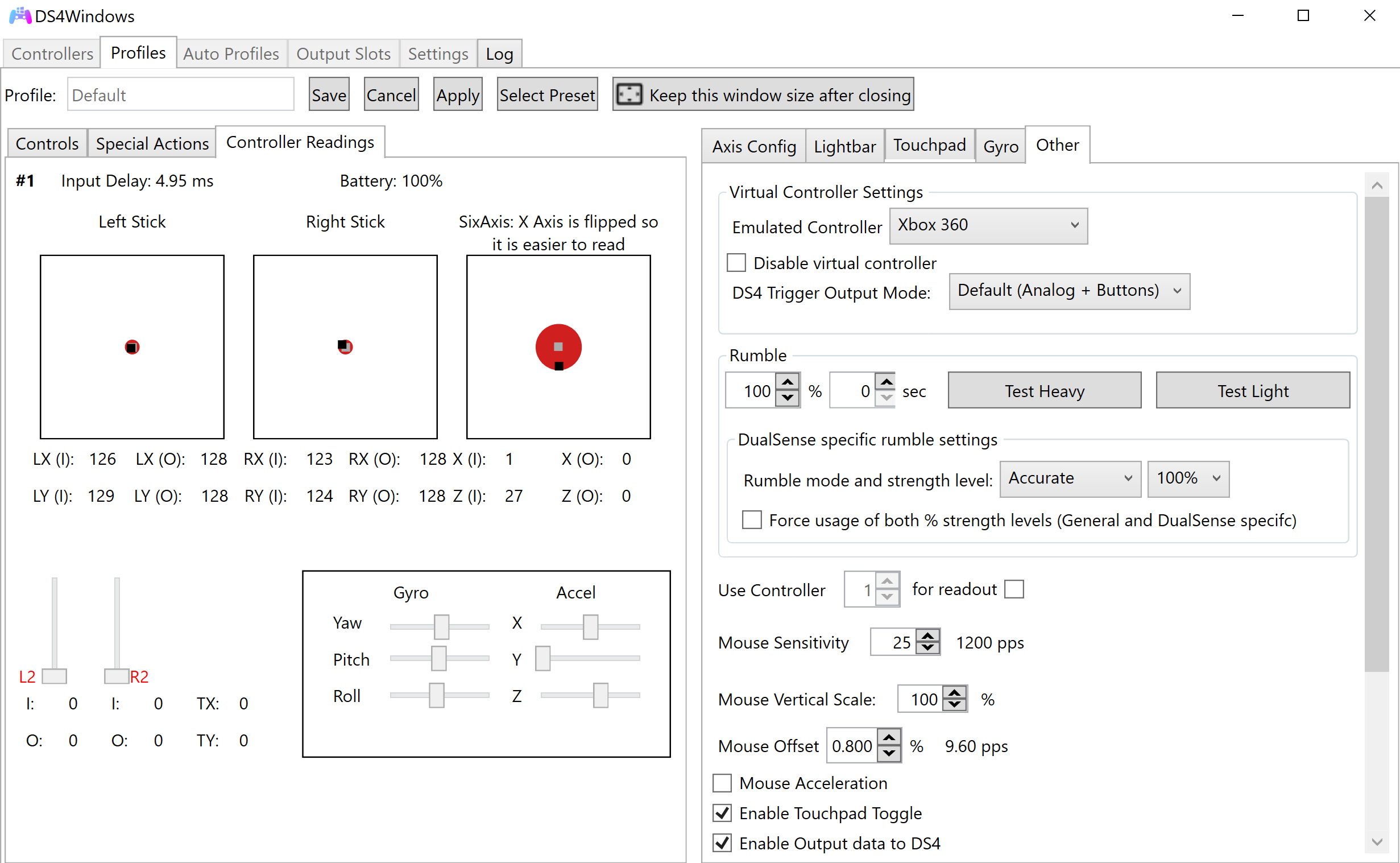
Task: Open the Settings tab
Action: click(438, 53)
